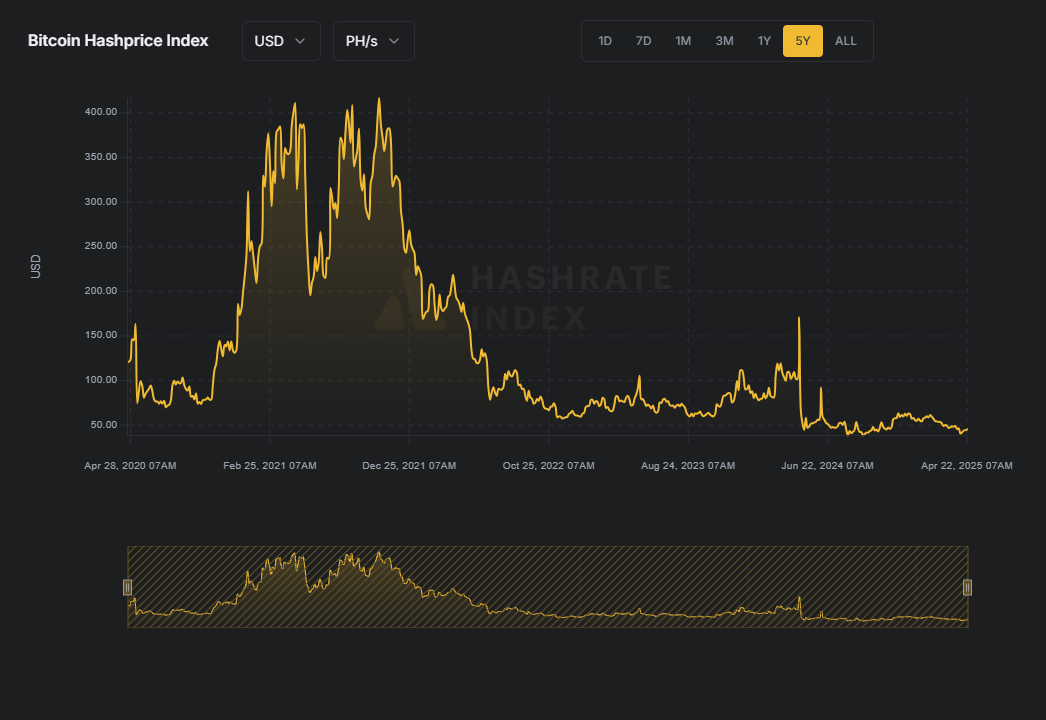
Task: Switch to the 1D time range
Action: click(x=605, y=41)
